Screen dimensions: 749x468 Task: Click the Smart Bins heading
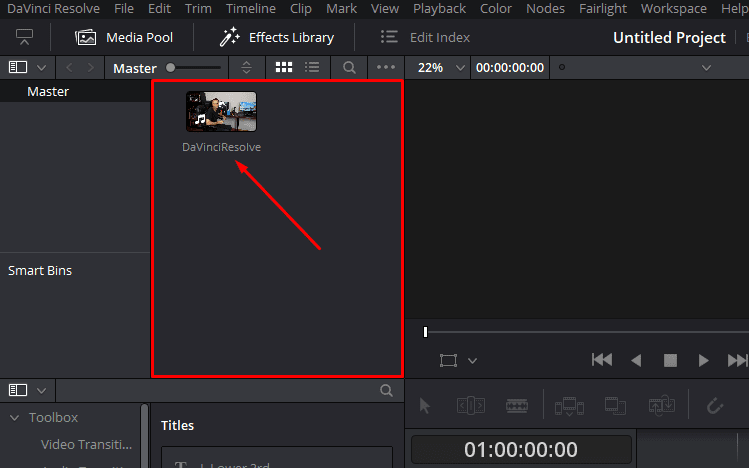pyautogui.click(x=40, y=270)
